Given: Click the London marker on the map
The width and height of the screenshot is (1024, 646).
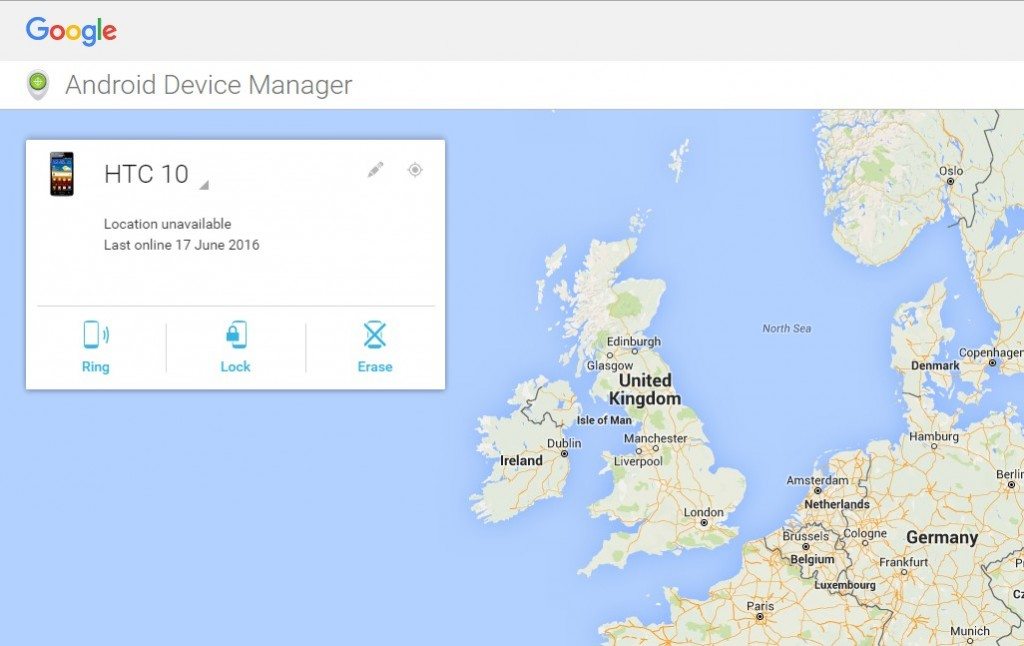Looking at the screenshot, I should pyautogui.click(x=704, y=523).
